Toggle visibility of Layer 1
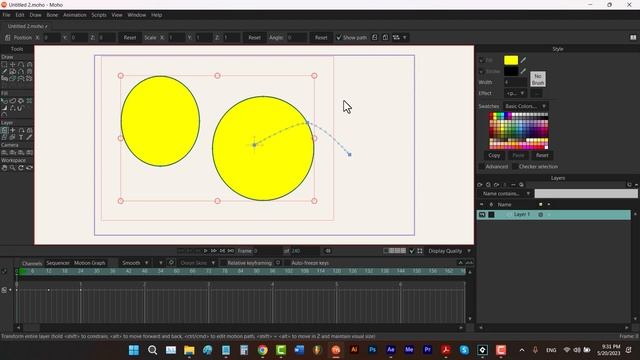Viewport: 640px width, 360px height. [482, 214]
